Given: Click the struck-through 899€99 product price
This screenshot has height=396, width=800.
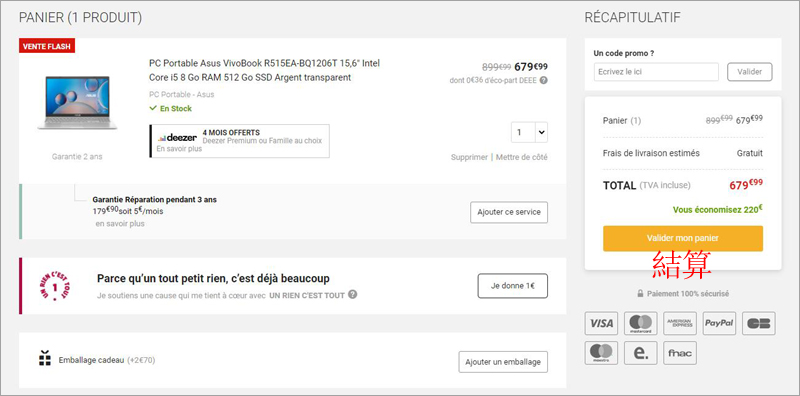Looking at the screenshot, I should point(496,67).
